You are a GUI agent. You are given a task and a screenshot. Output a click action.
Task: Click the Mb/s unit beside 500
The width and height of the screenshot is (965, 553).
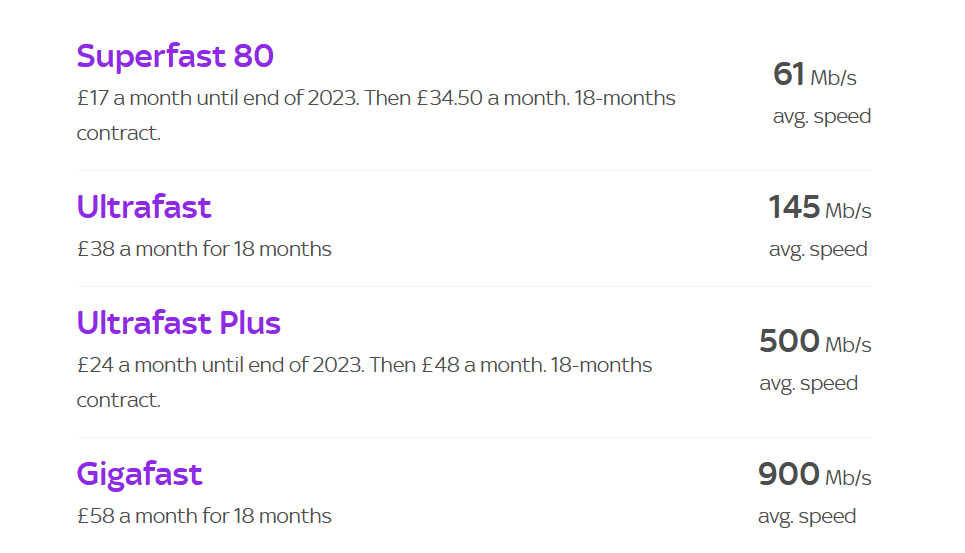pos(848,345)
